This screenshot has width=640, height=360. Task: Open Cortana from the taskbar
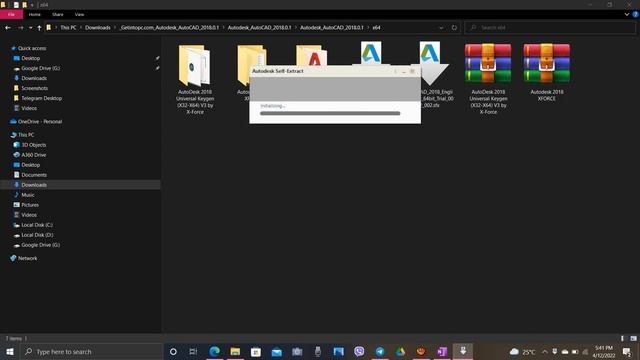(173, 351)
